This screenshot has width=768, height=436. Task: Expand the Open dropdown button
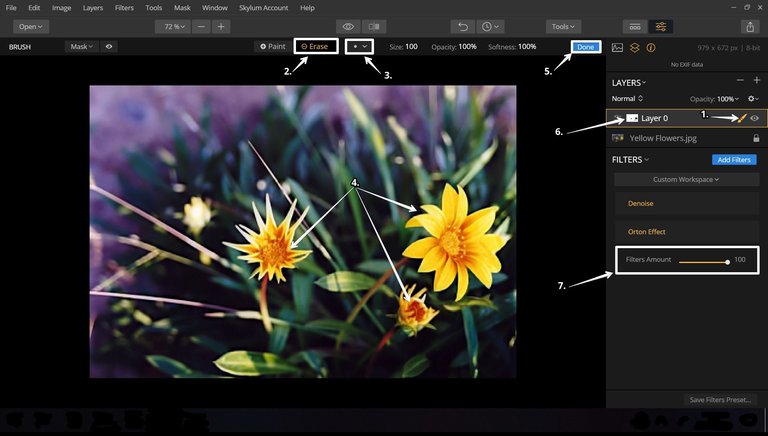pos(31,26)
